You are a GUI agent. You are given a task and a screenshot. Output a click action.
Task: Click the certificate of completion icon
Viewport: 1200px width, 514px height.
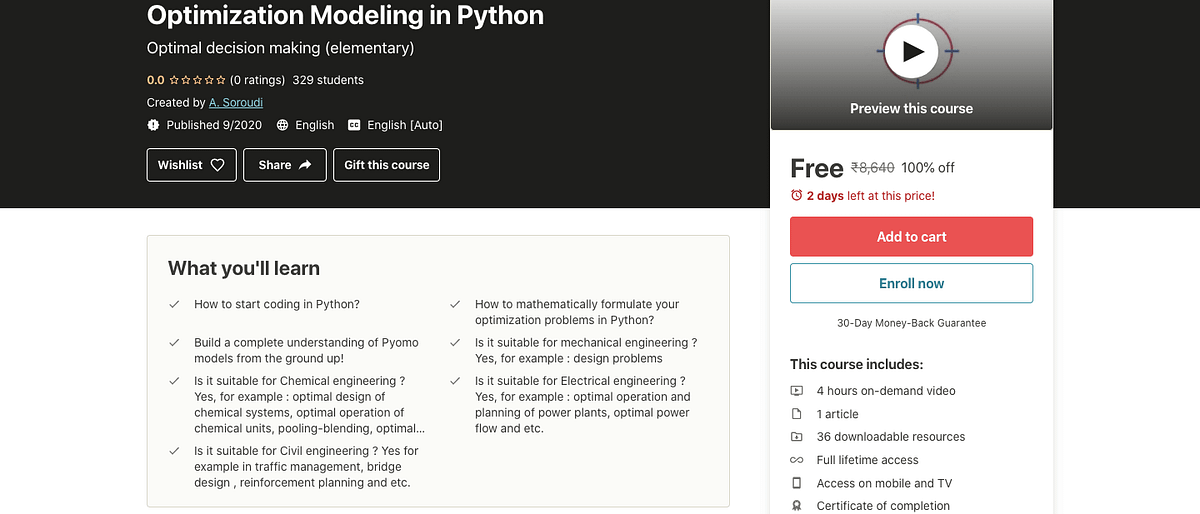(796, 506)
